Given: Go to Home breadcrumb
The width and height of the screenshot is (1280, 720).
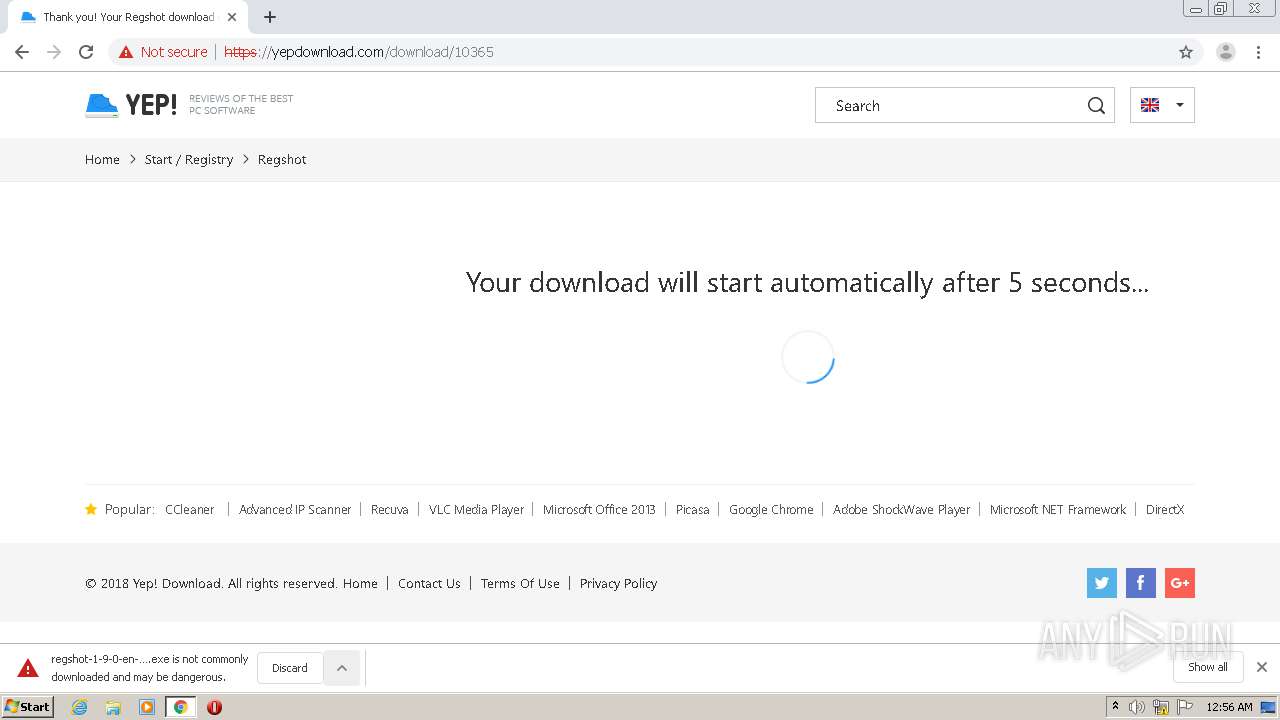Looking at the screenshot, I should [x=102, y=160].
